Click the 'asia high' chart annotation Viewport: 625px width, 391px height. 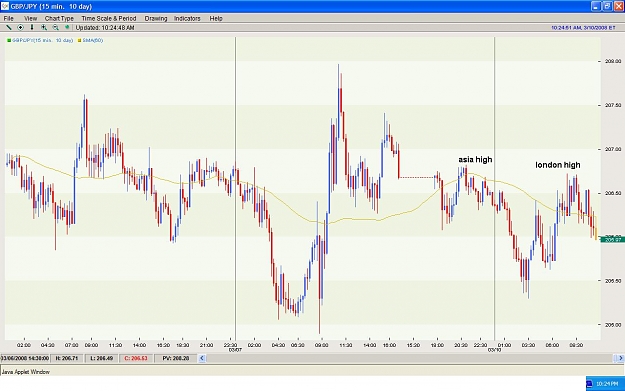pos(475,159)
